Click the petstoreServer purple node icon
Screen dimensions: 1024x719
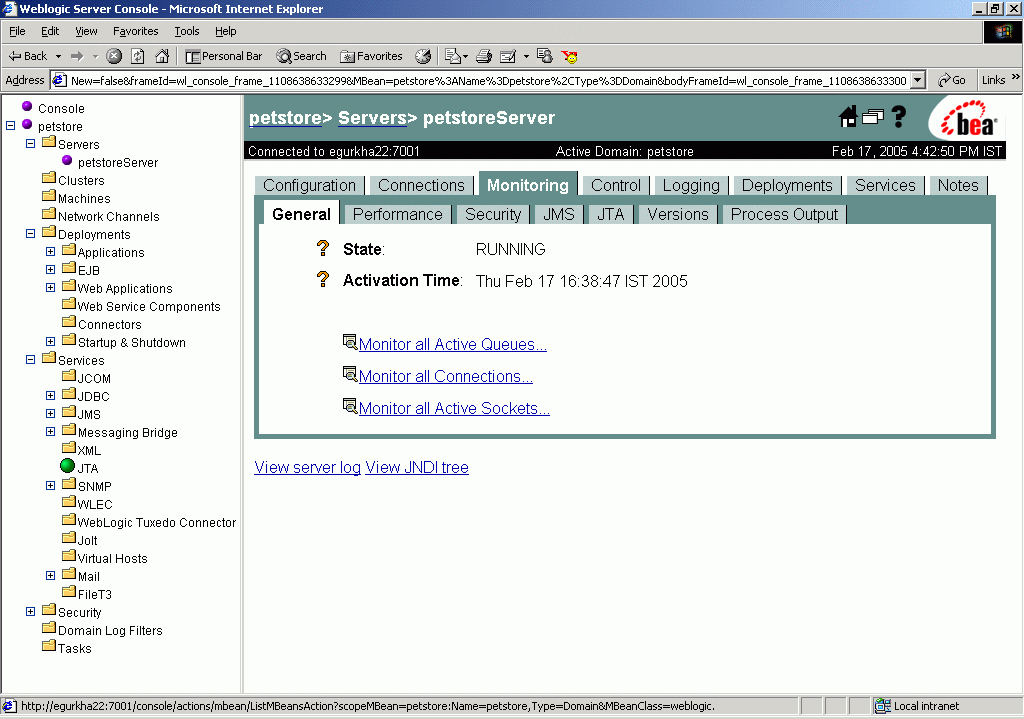pos(67,160)
